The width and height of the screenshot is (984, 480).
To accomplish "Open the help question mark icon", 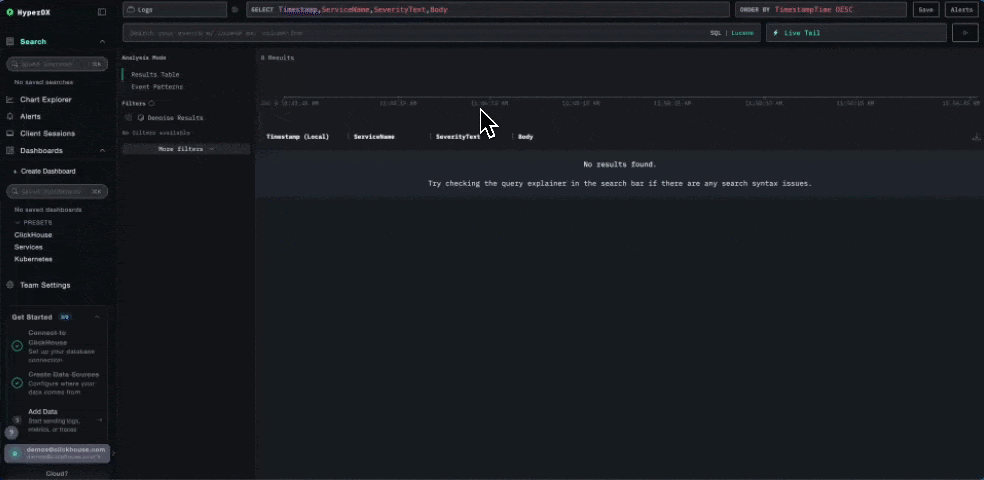I will 12,433.
